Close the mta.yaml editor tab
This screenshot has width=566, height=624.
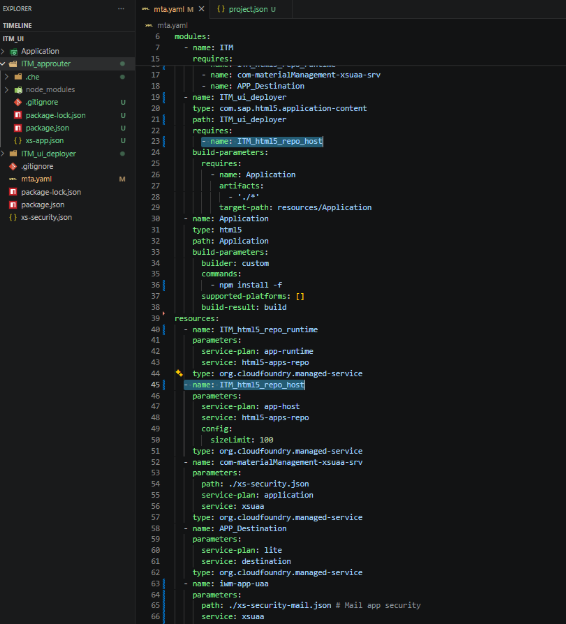click(x=201, y=9)
